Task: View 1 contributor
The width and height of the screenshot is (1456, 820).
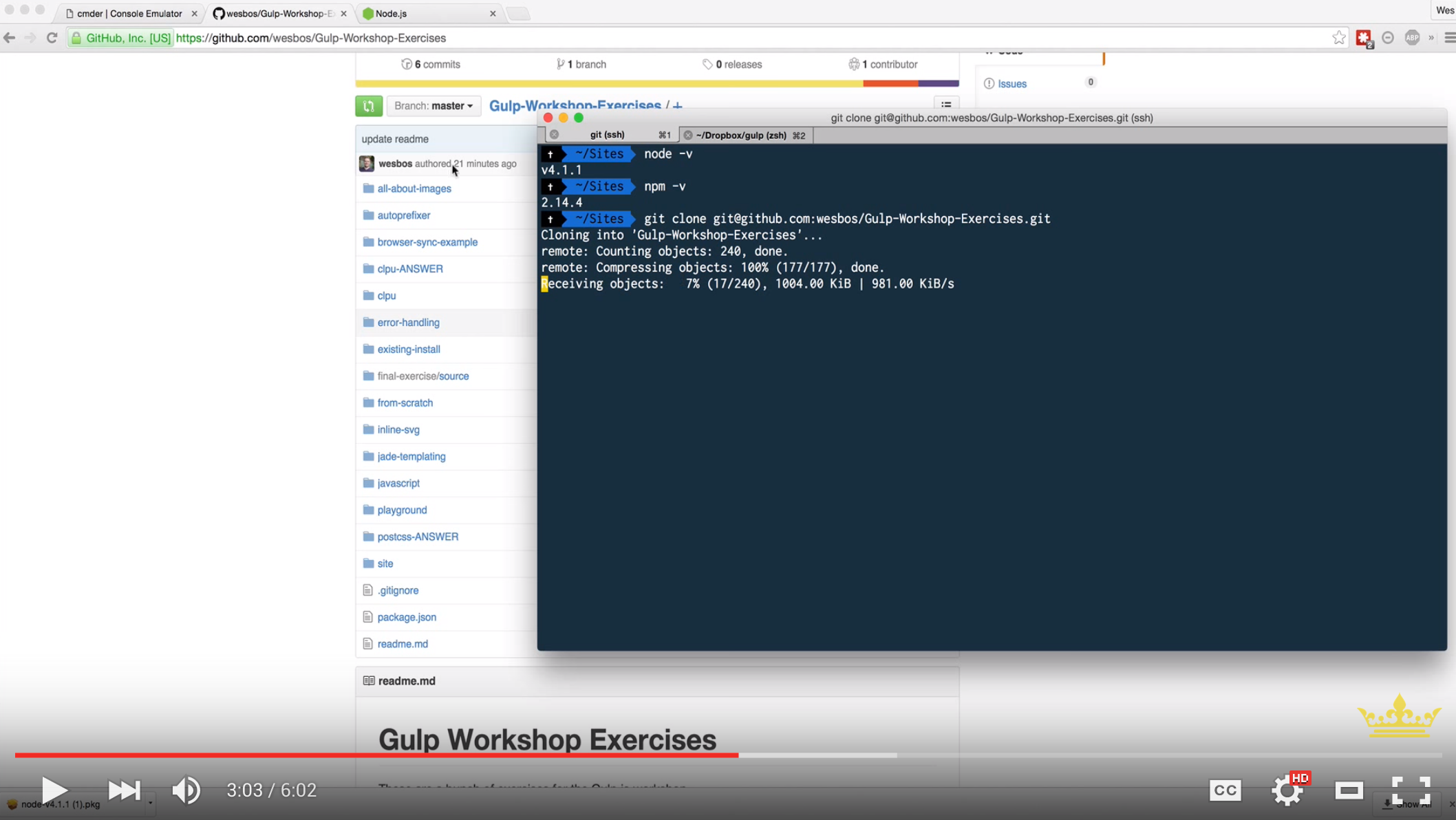Action: pyautogui.click(x=883, y=64)
